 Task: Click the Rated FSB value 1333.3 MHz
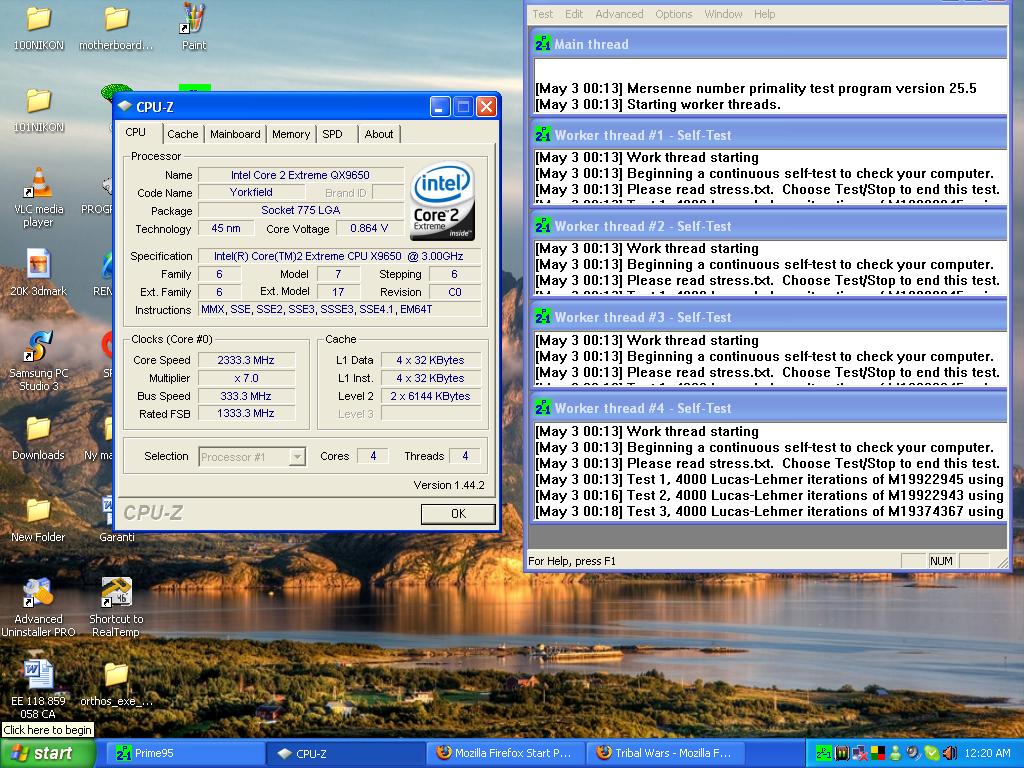click(x=246, y=413)
